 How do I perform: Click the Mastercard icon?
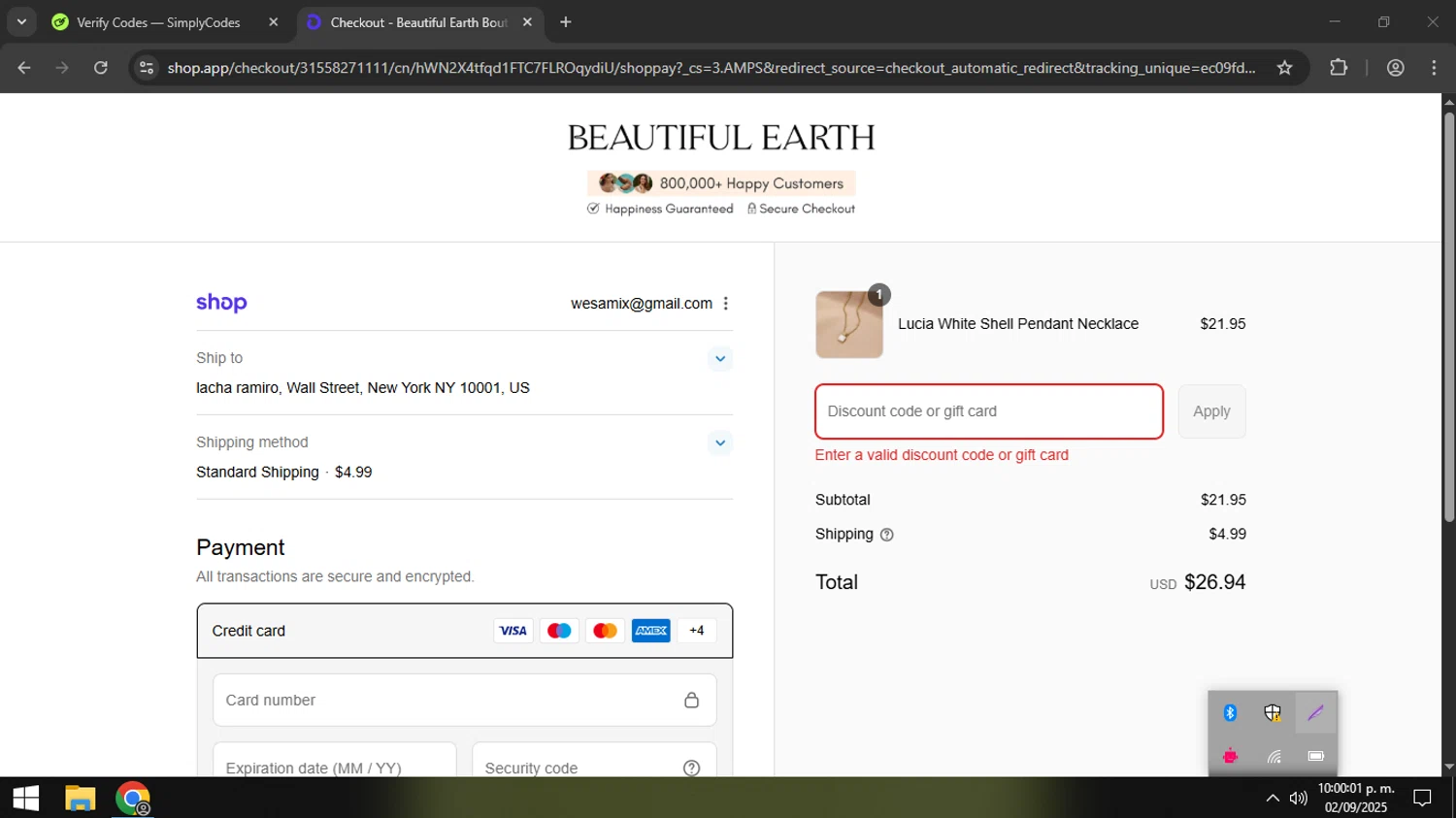pyautogui.click(x=605, y=631)
